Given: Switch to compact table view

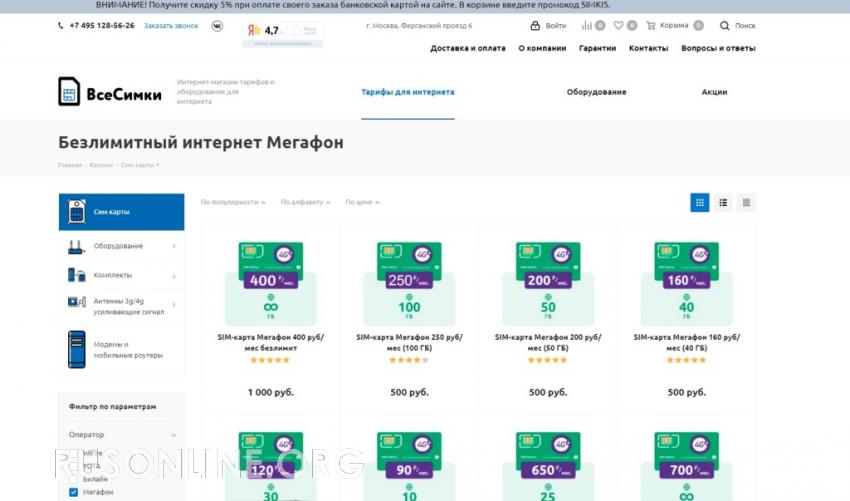Looking at the screenshot, I should 746,202.
